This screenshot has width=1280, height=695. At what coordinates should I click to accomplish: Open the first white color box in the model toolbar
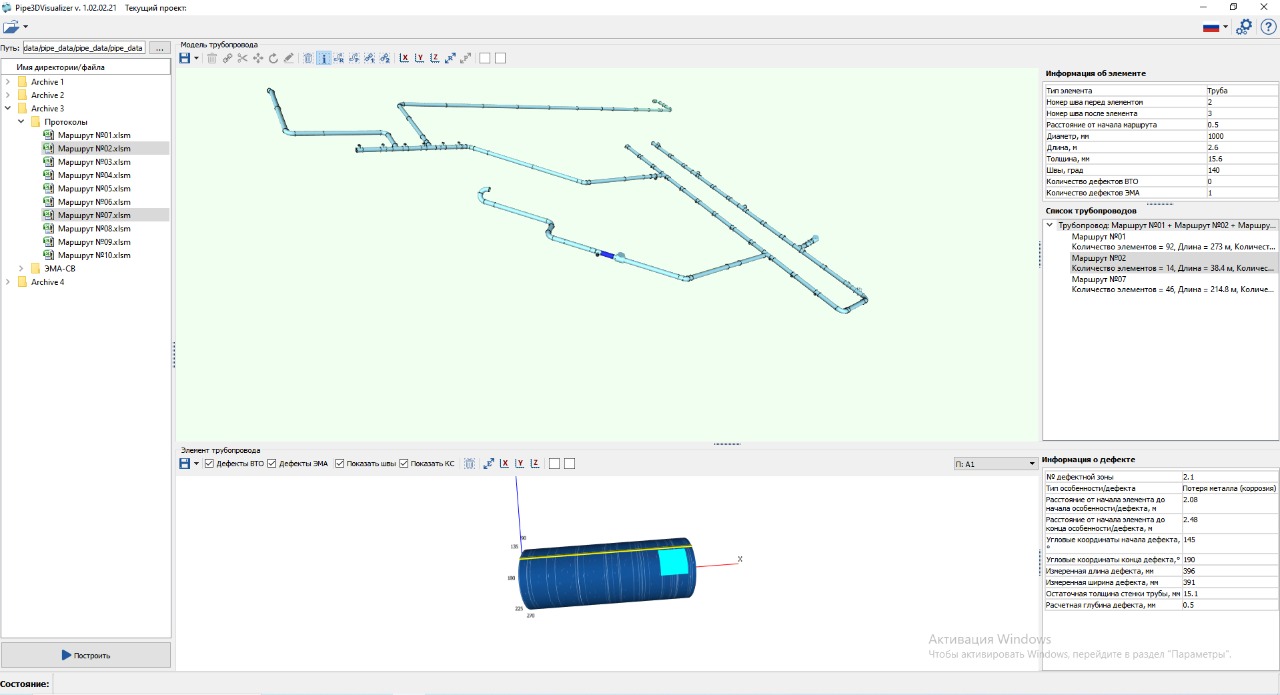click(x=485, y=58)
